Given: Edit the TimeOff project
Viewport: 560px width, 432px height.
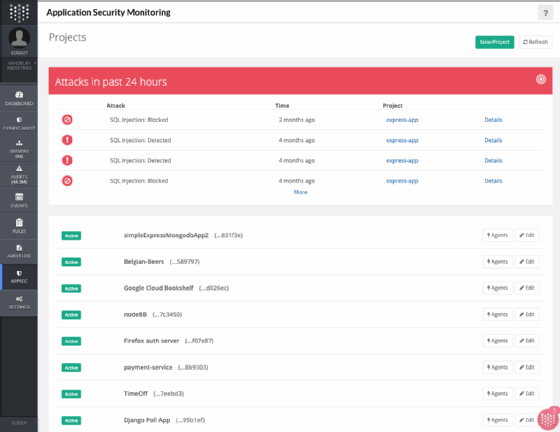Looking at the screenshot, I should (527, 394).
